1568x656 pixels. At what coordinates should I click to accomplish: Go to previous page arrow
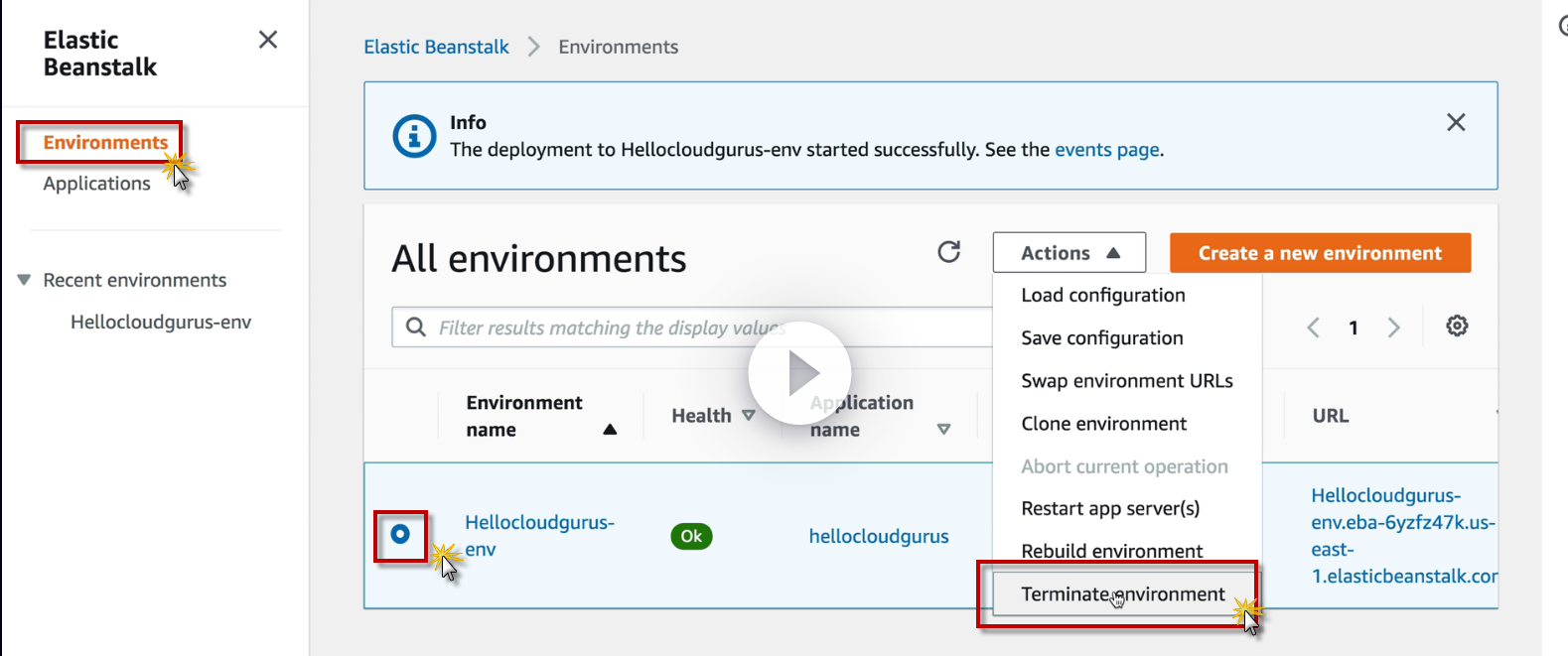click(1313, 328)
